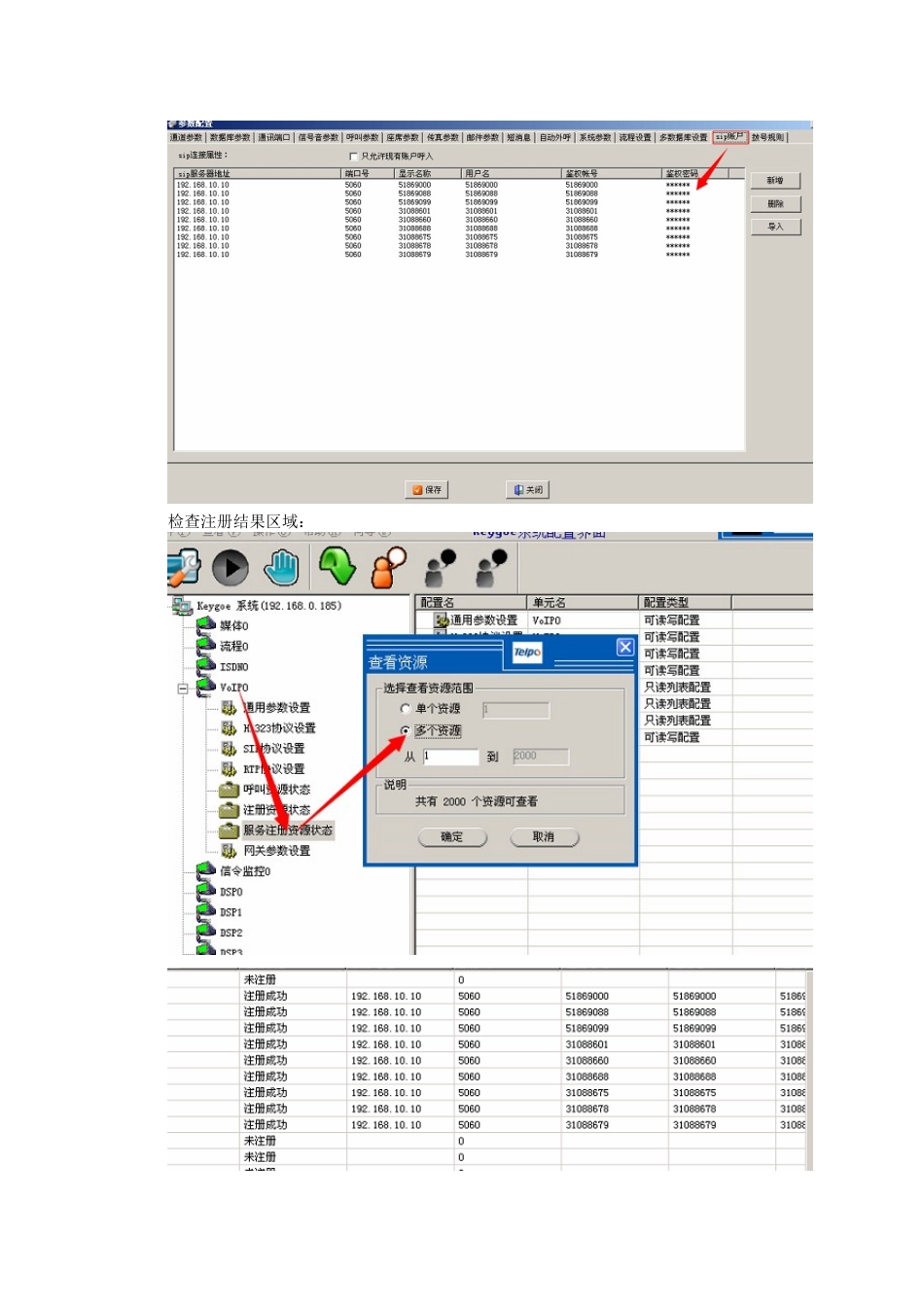924x1307 pixels.
Task: Click the wrench configuration toolbar icon
Action: 183,568
